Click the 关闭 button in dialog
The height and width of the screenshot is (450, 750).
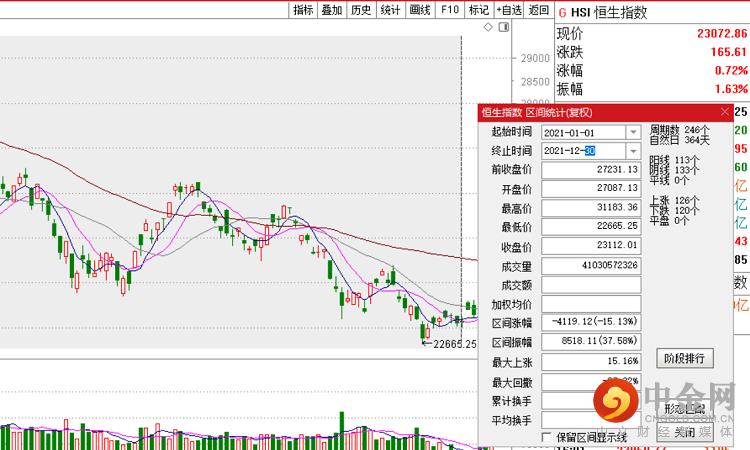click(x=684, y=432)
